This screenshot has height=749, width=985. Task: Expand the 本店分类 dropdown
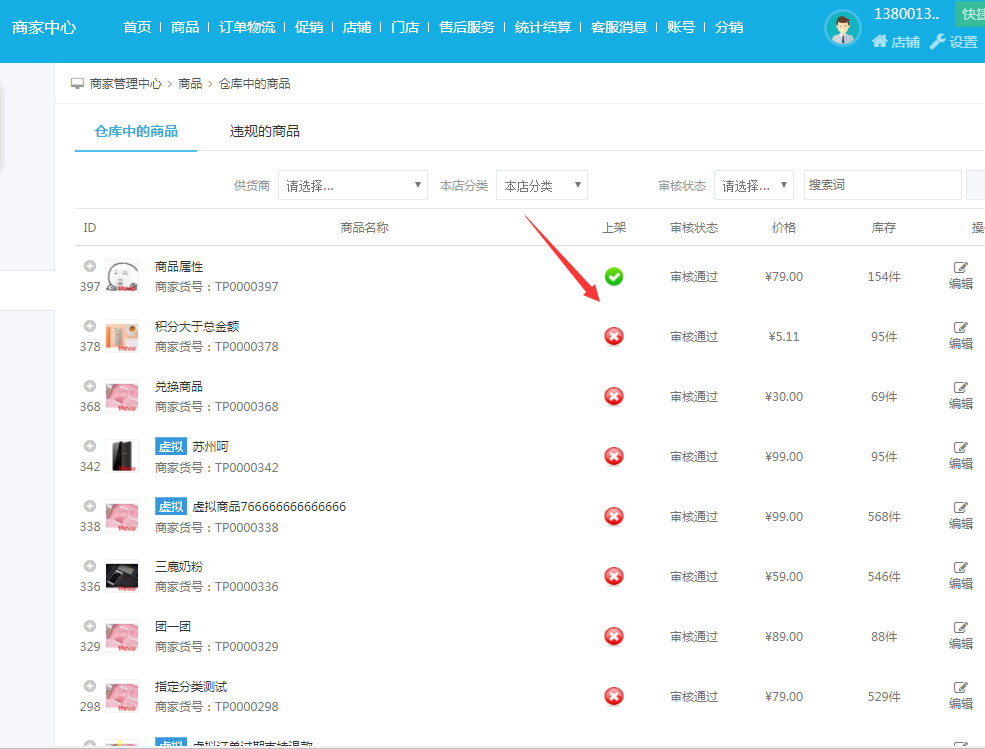(541, 186)
